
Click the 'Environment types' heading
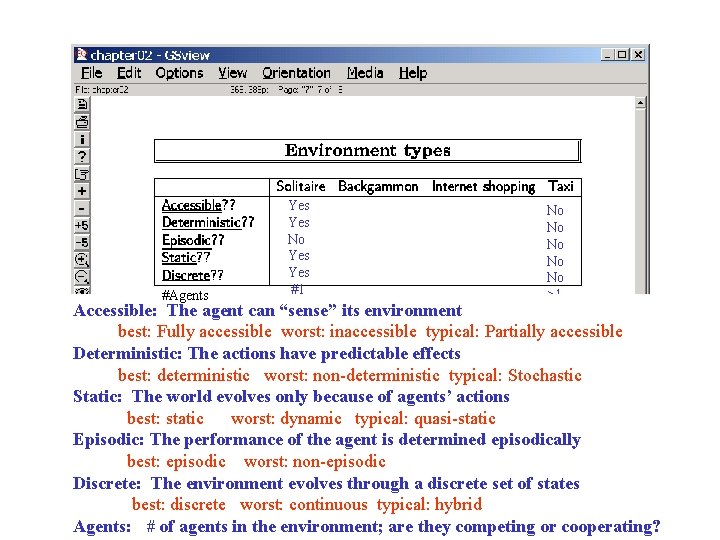pos(367,151)
